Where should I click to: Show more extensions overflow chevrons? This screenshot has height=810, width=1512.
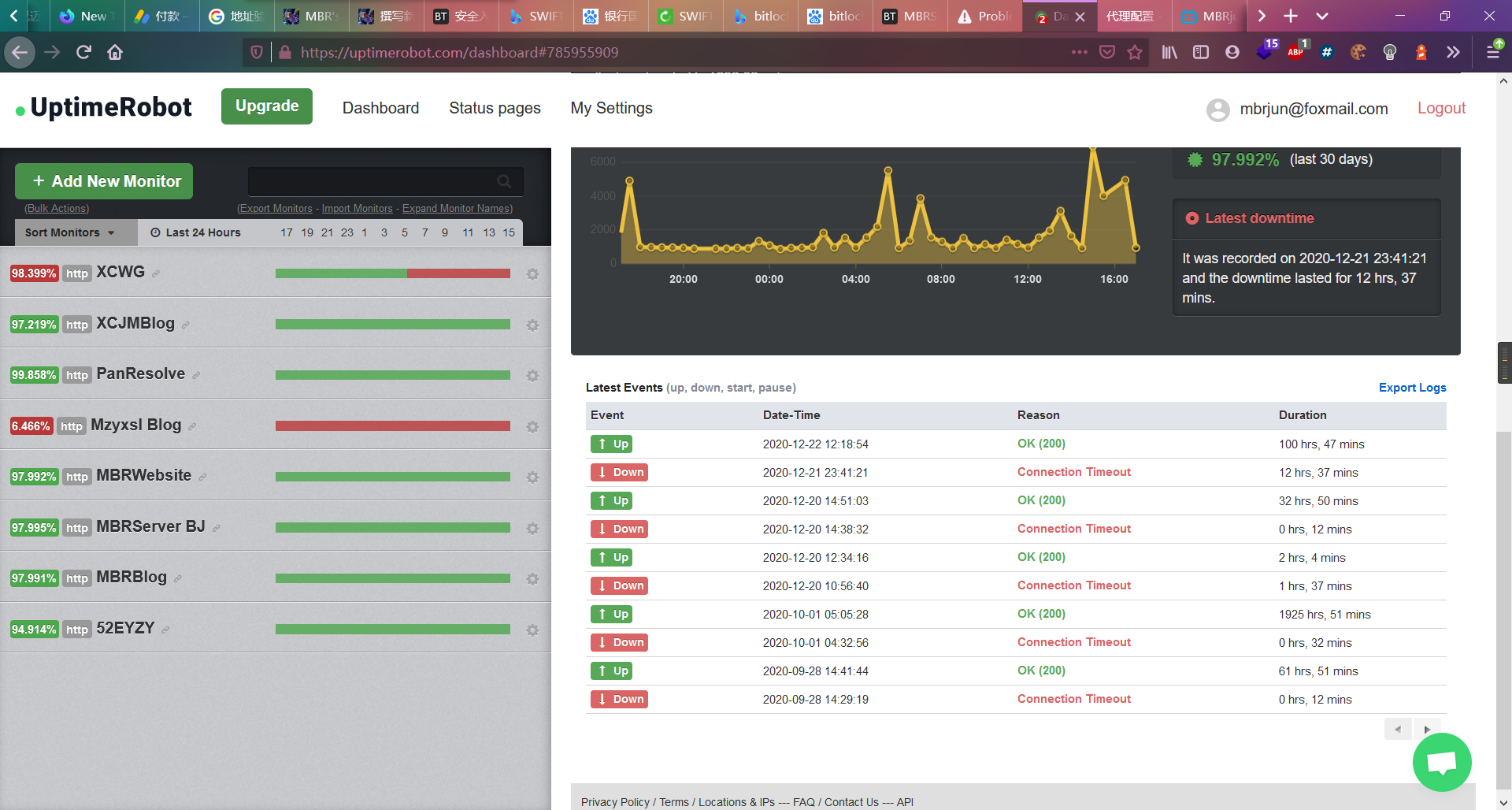pos(1453,52)
